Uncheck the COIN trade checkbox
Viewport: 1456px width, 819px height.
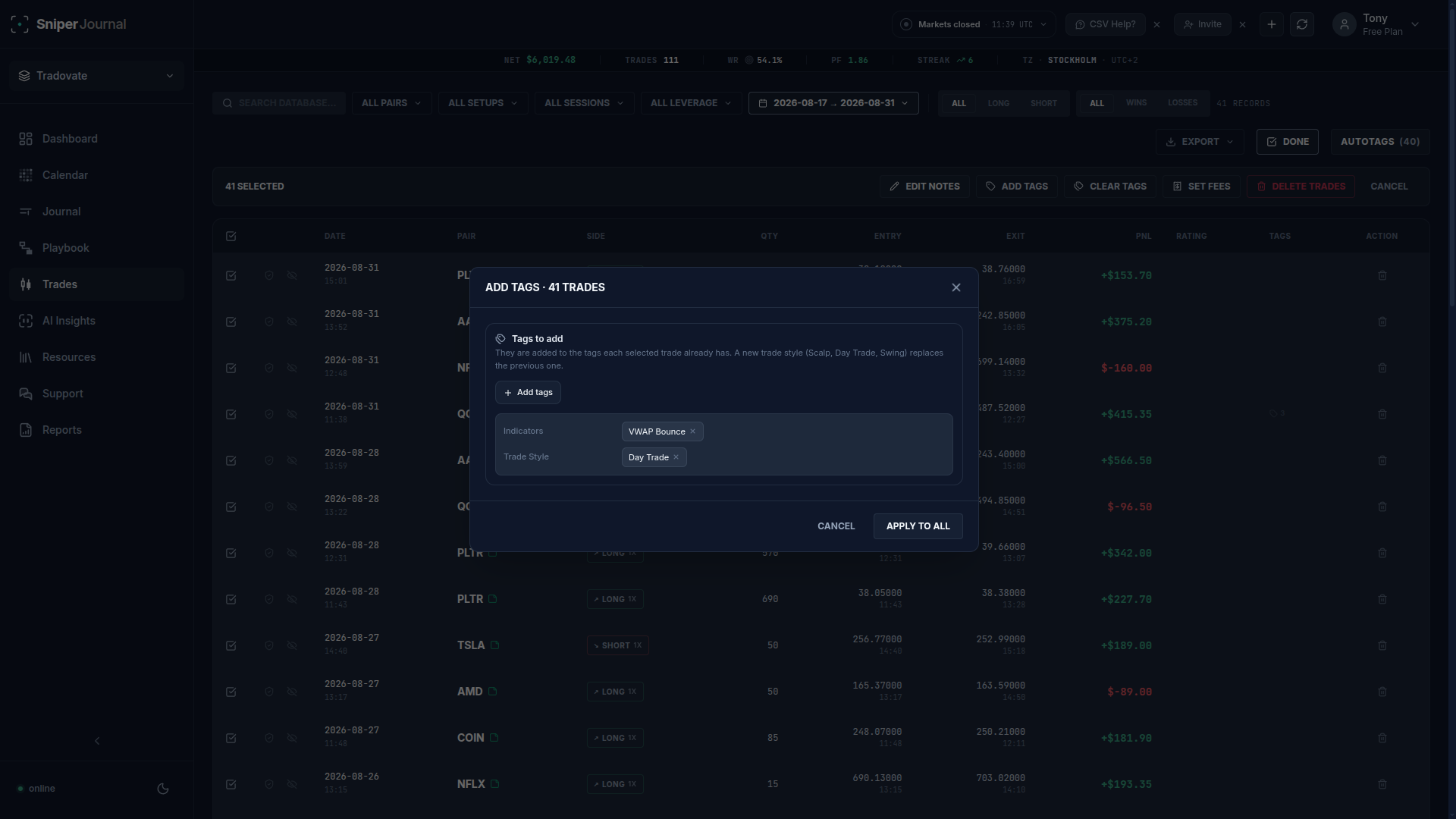231,738
